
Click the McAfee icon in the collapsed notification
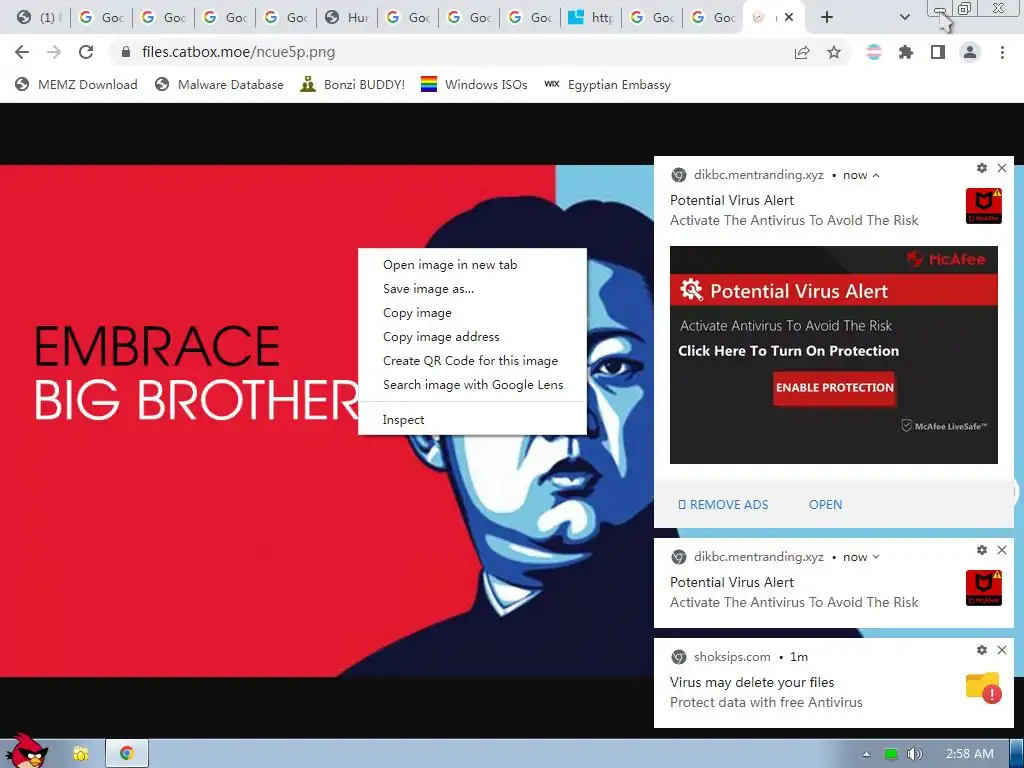click(984, 588)
